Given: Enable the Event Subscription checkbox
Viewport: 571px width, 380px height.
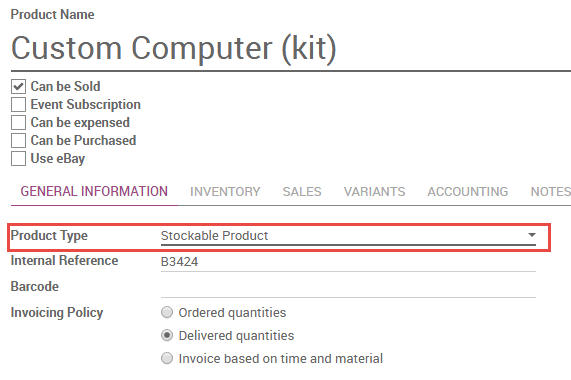Looking at the screenshot, I should click(x=18, y=104).
